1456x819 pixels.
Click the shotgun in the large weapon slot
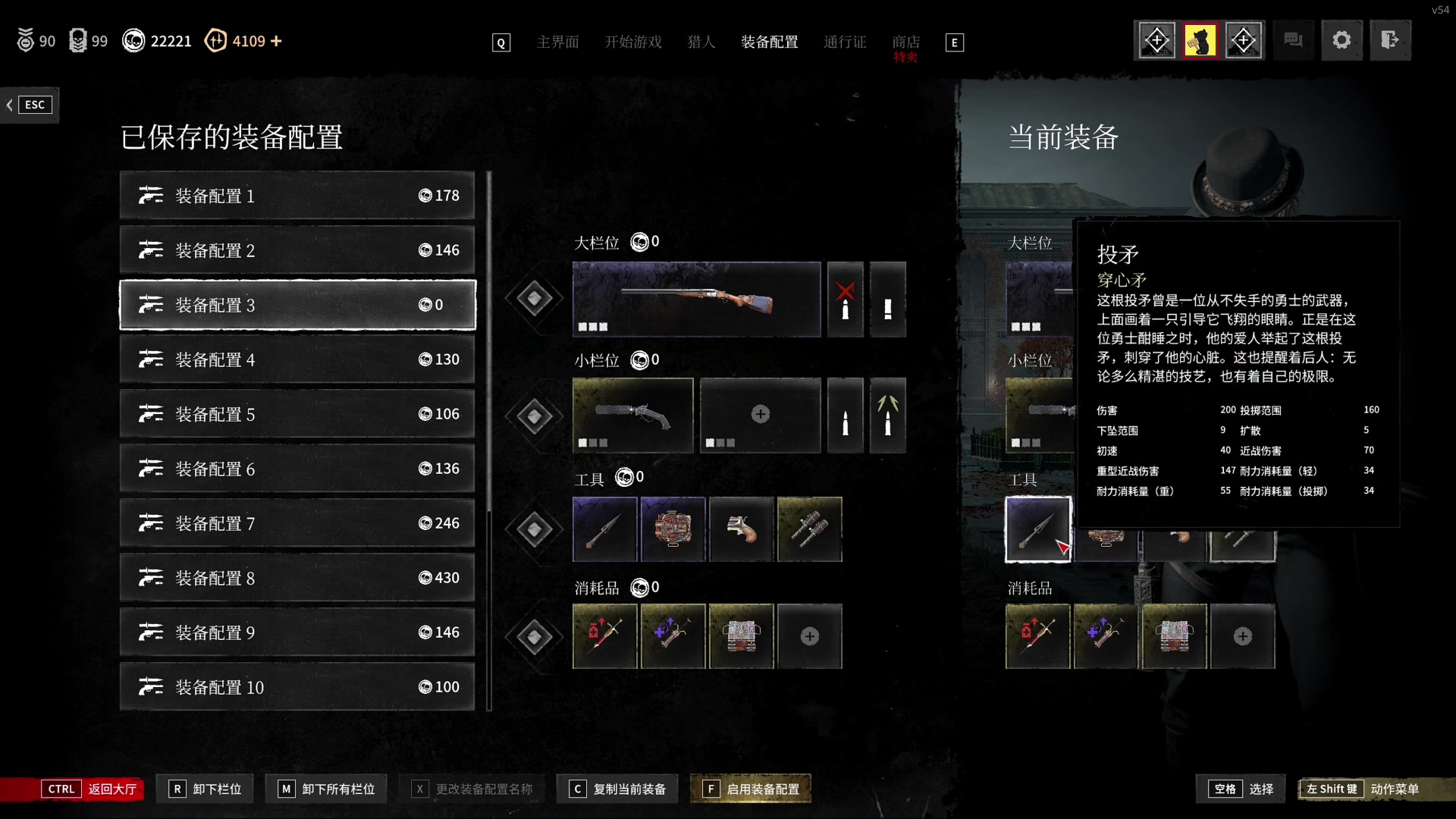[x=696, y=299]
